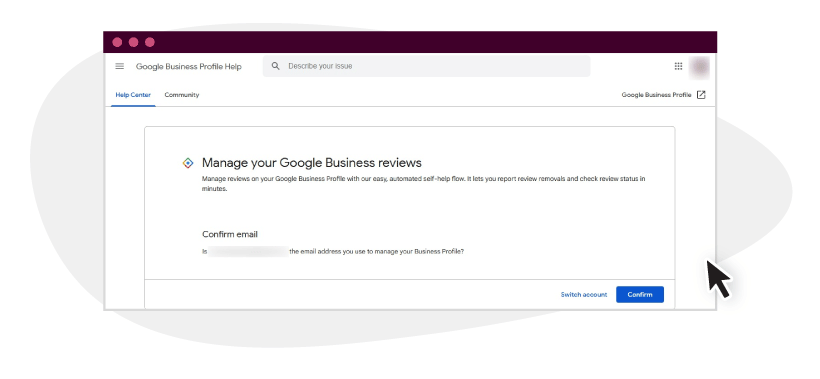Click the external link icon beside Google Business Profile
820x379 pixels.
click(701, 95)
